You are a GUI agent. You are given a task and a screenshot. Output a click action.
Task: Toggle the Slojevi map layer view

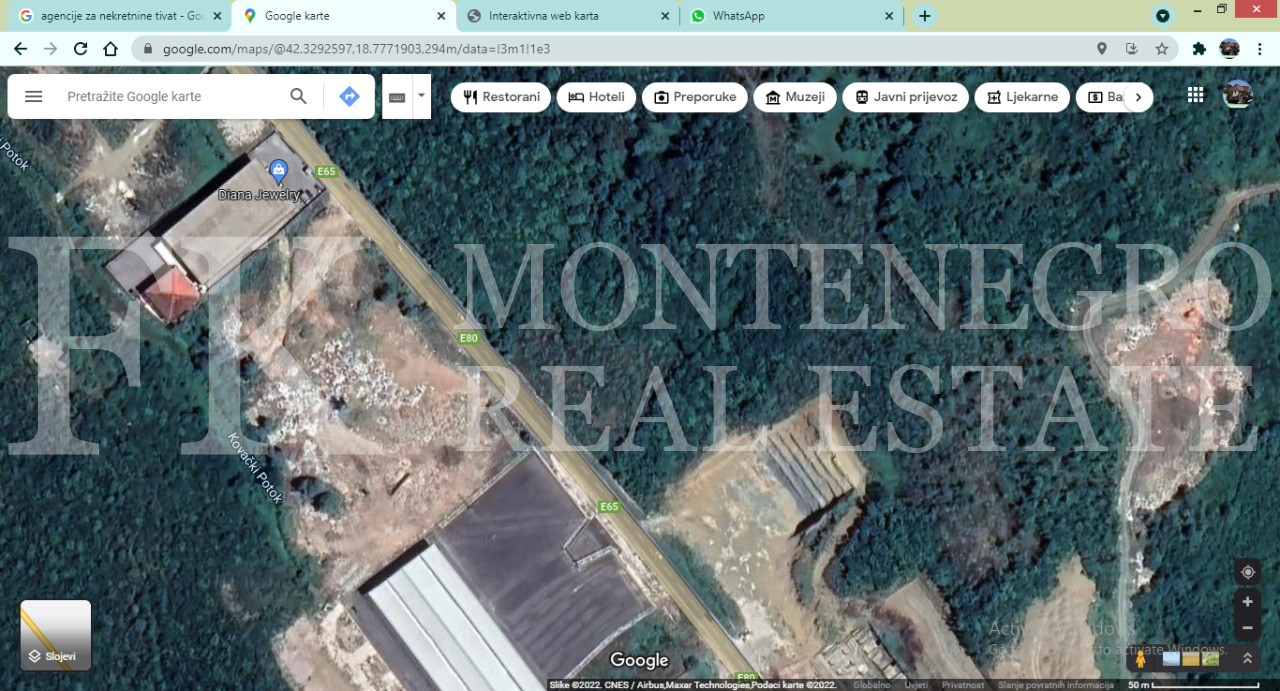[x=56, y=635]
